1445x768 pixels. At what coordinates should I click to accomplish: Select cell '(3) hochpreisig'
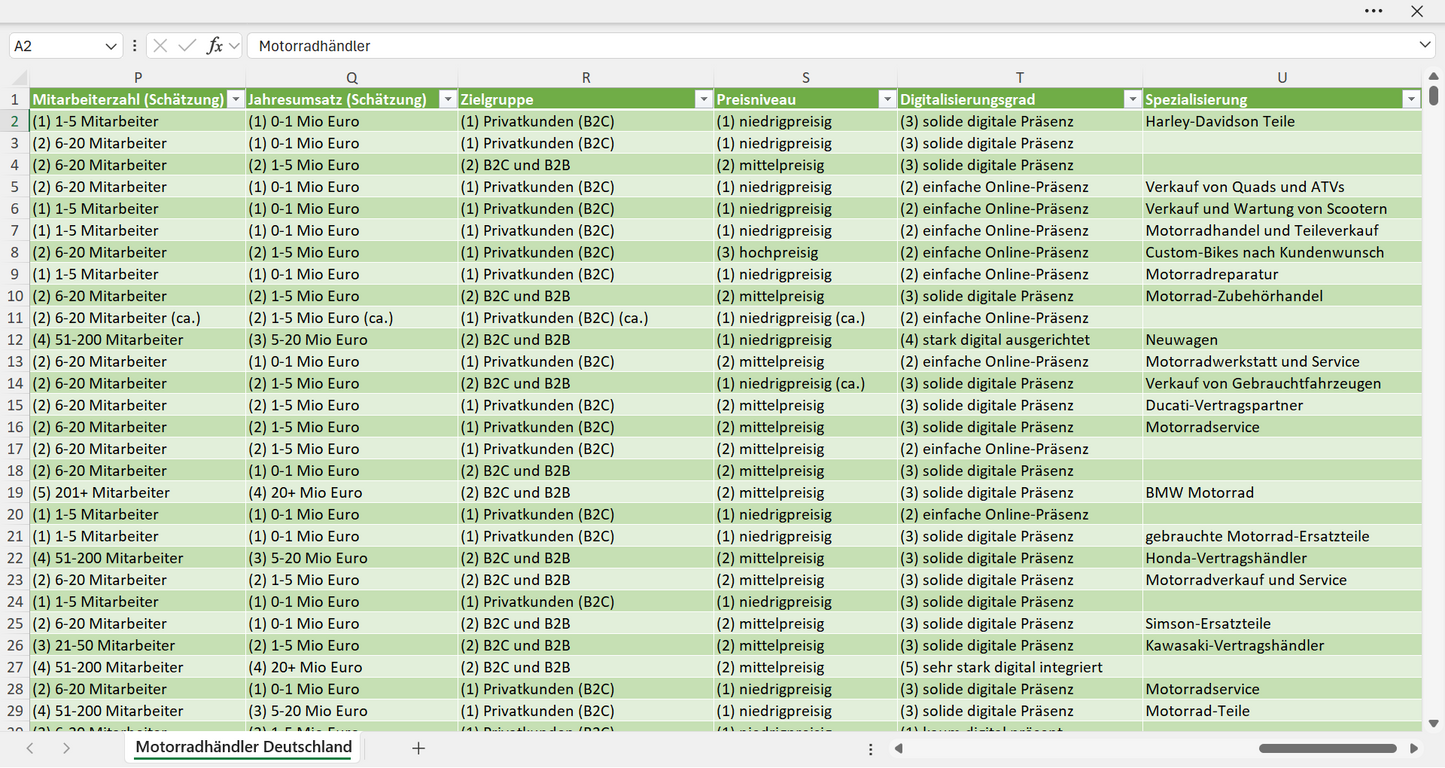click(806, 252)
